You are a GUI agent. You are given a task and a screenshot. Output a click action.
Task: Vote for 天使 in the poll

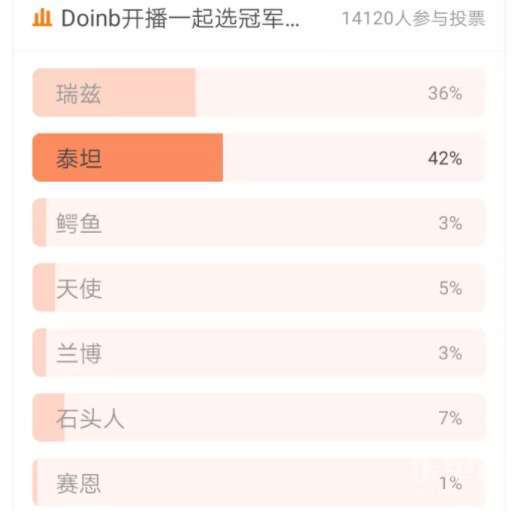(258, 287)
